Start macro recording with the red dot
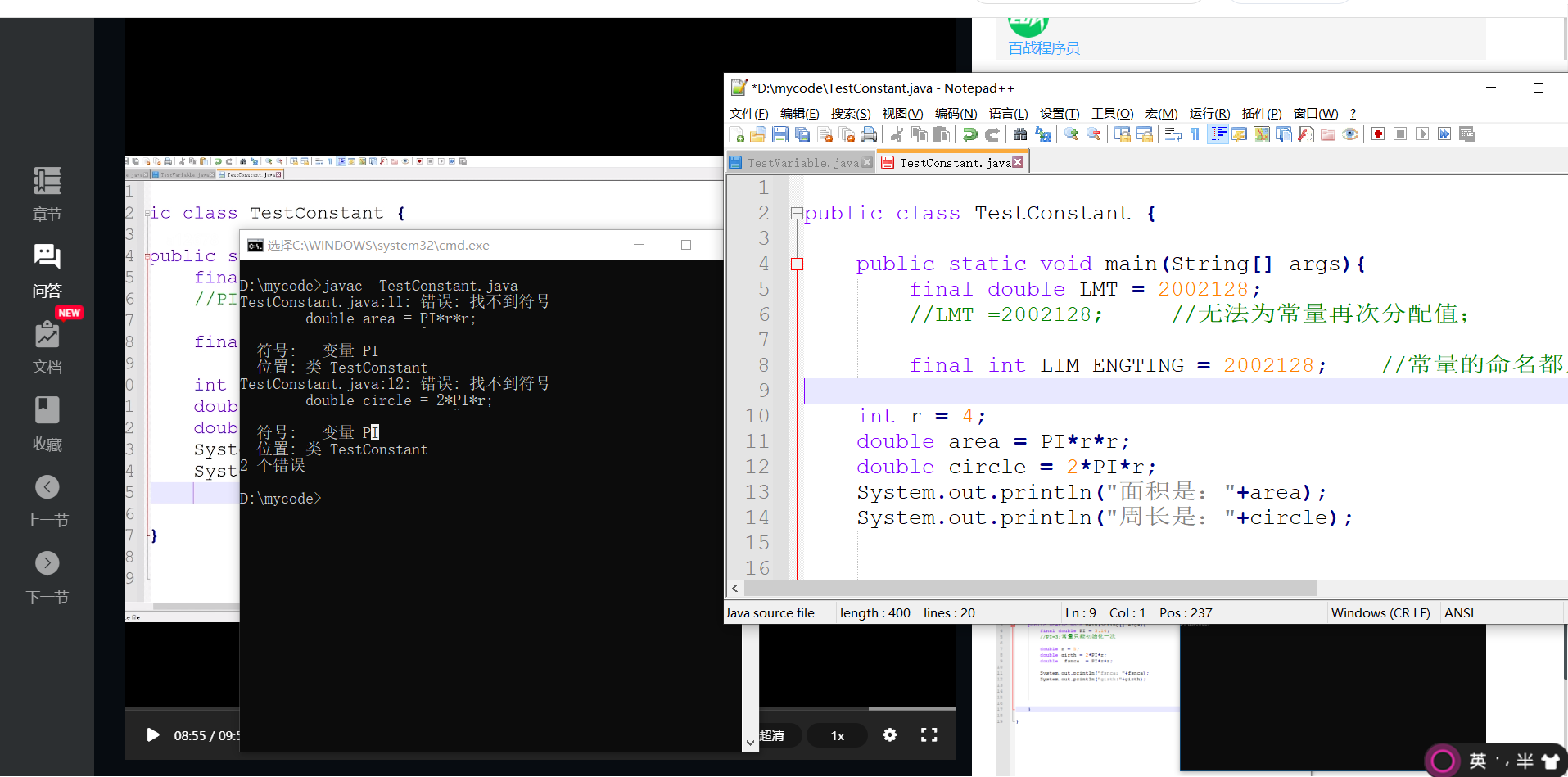This screenshot has width=1568, height=777. [x=1378, y=134]
